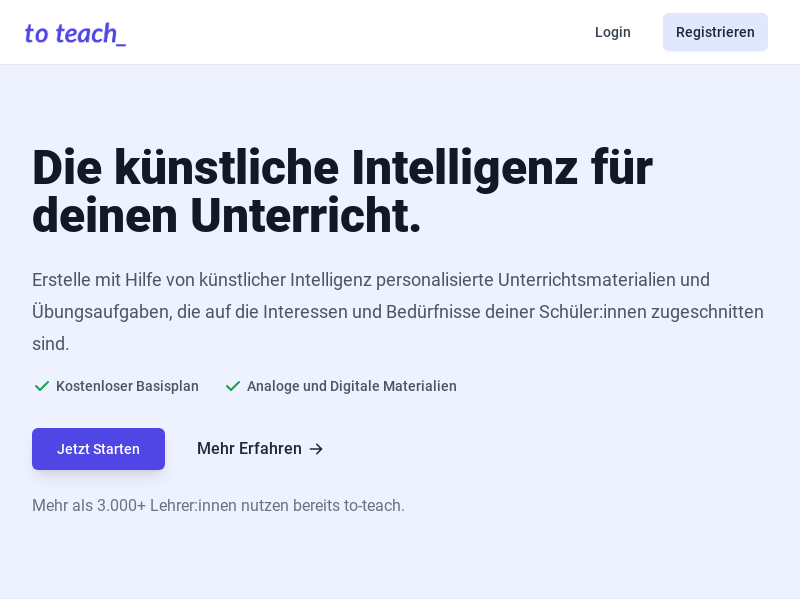Click the Registrieren button
800x600 pixels.
click(x=715, y=32)
